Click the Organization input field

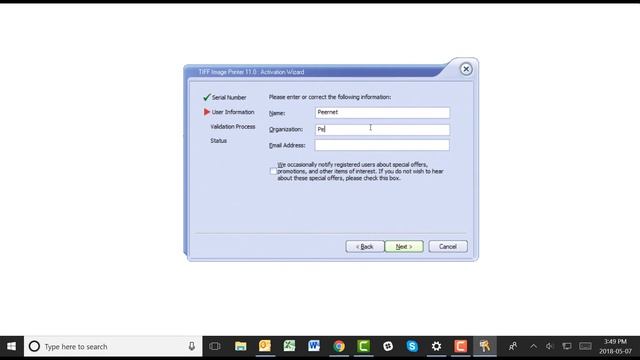pyautogui.click(x=382, y=129)
